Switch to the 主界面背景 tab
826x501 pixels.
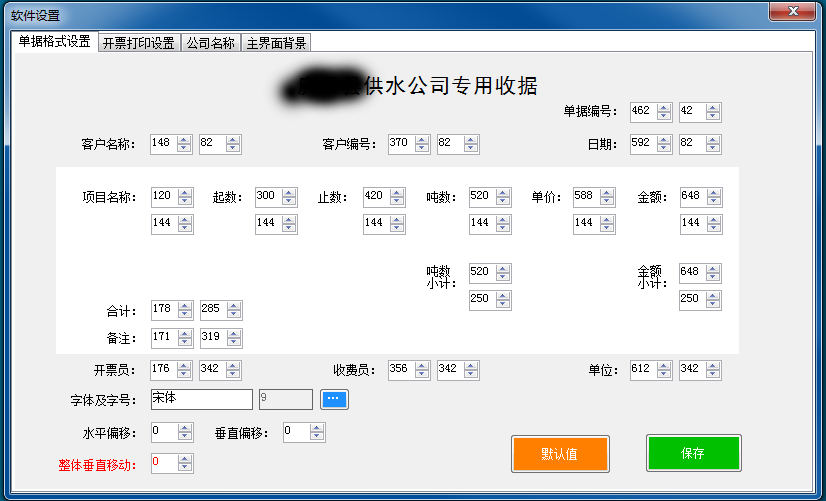coord(276,43)
